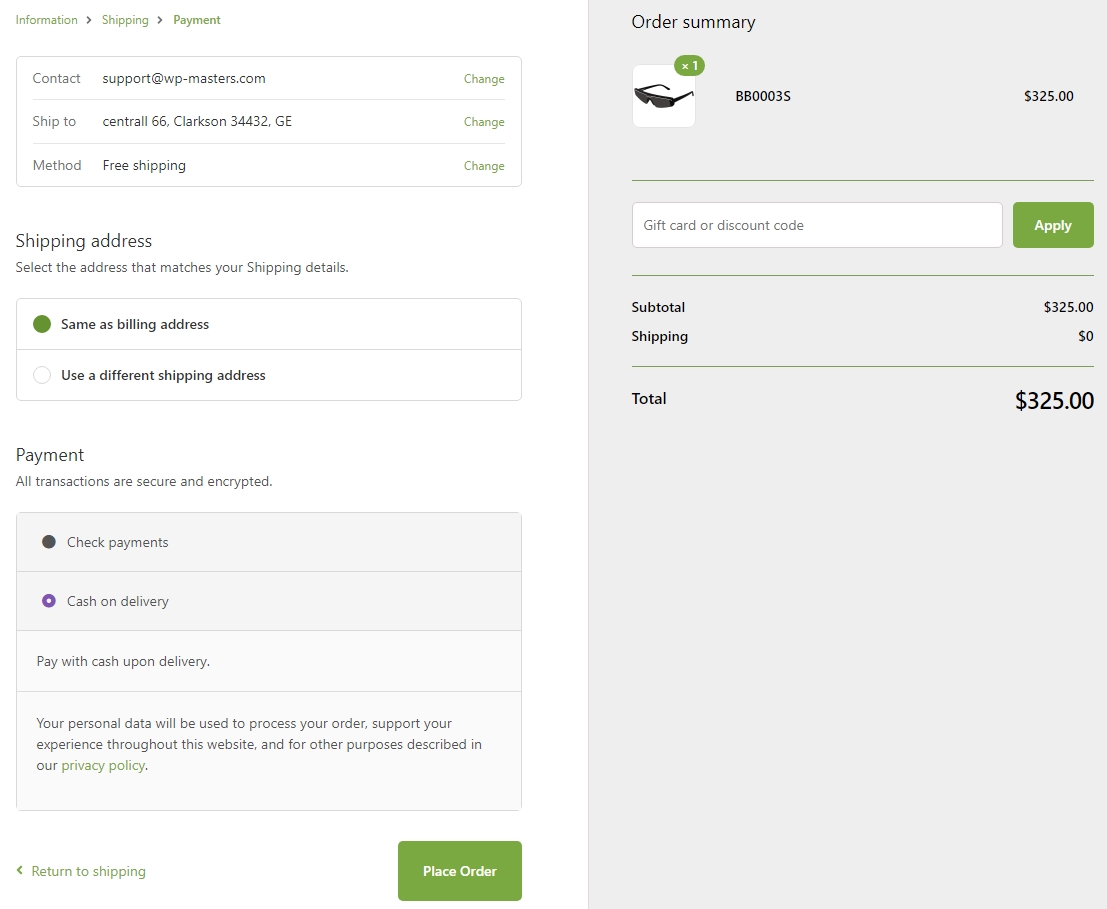The image size is (1107, 909).
Task: Click the Subtotal amount $325.00
Action: click(1068, 307)
